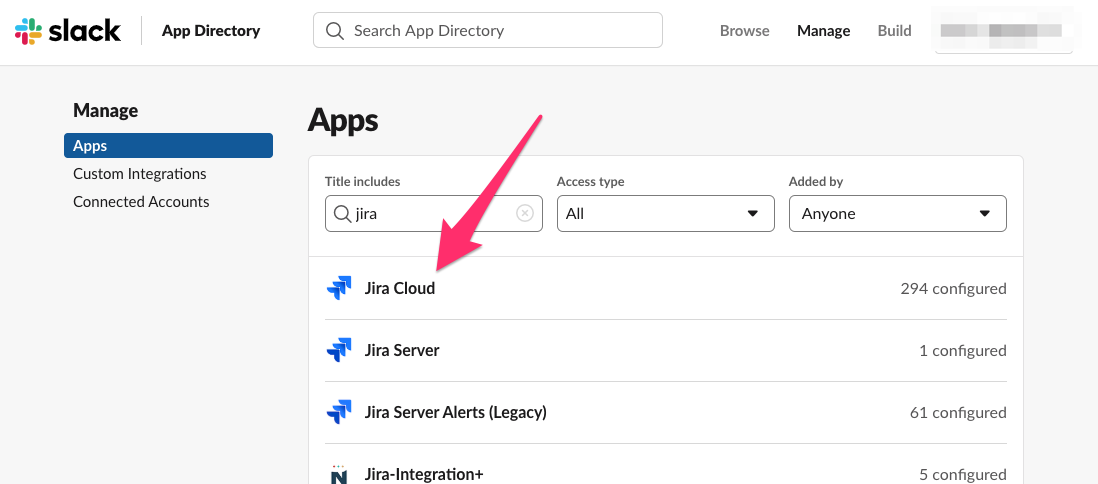Click the Slack logo

68,31
